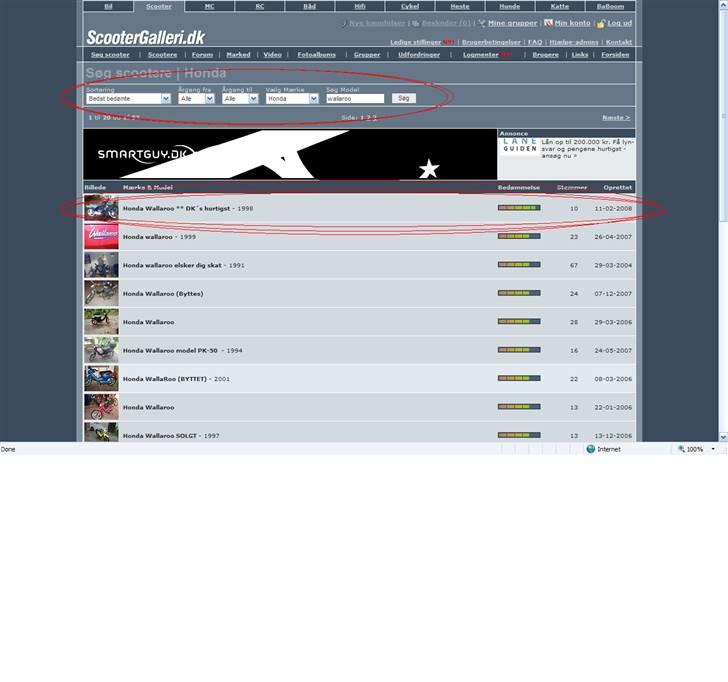Screen dimensions: 728x682
Task: Open the Vælg Mærke dropdown set to Honda
Action: 292,99
